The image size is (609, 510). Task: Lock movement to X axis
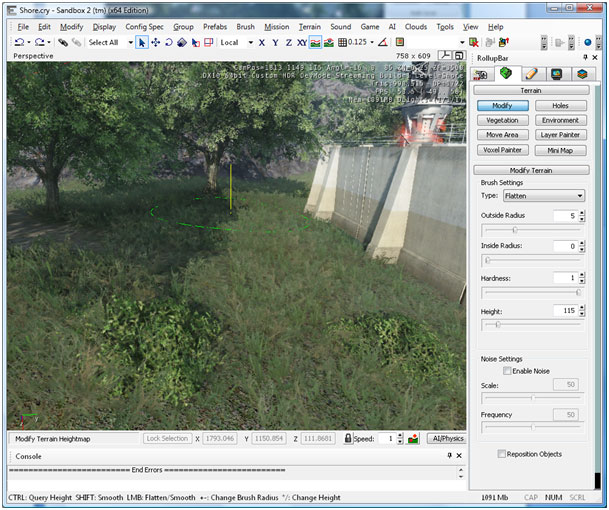click(x=262, y=42)
